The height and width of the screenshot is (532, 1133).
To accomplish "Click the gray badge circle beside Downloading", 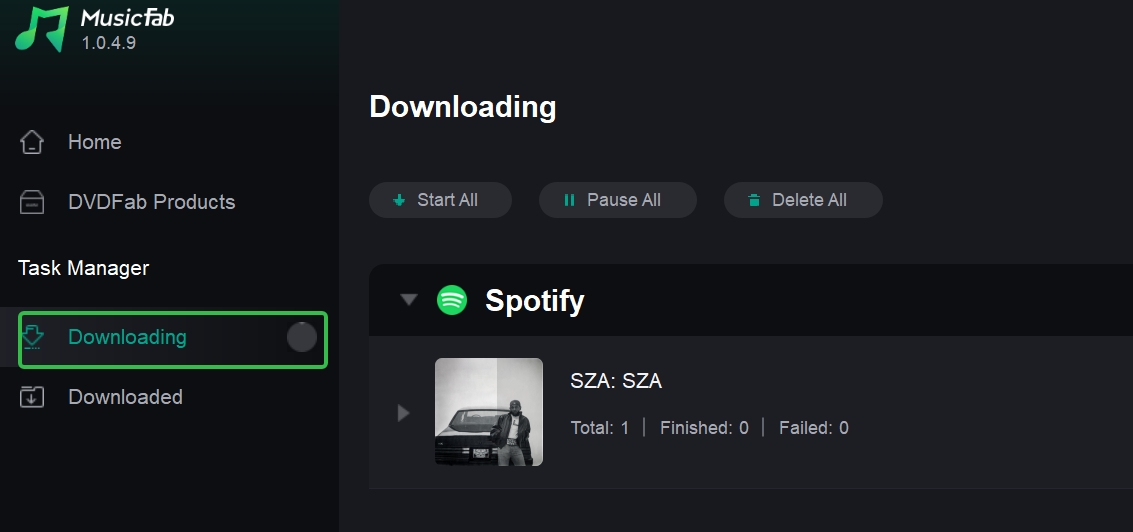I will click(302, 337).
